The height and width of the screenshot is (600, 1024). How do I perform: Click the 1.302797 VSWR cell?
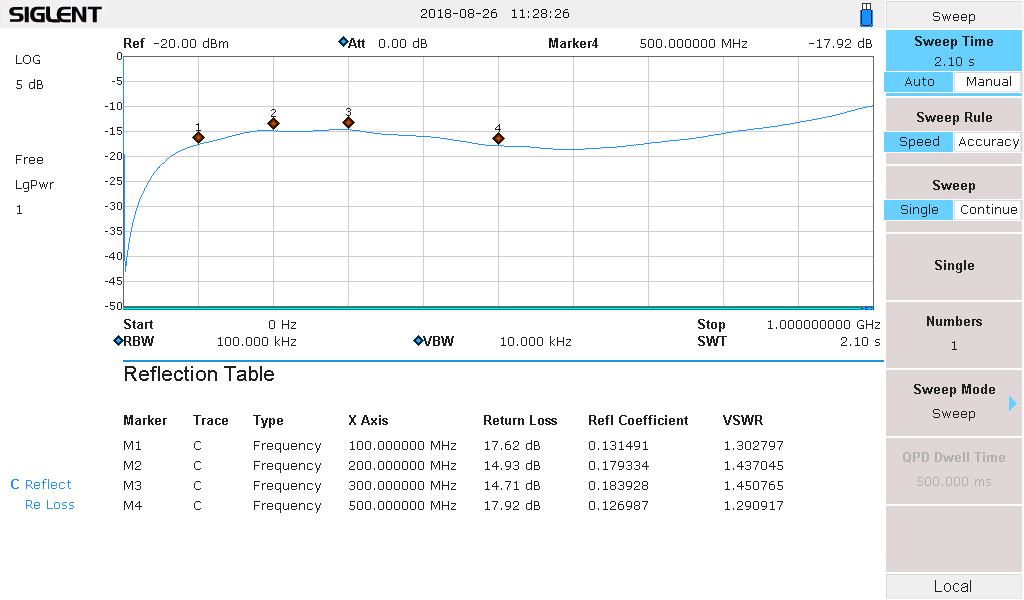coord(753,446)
